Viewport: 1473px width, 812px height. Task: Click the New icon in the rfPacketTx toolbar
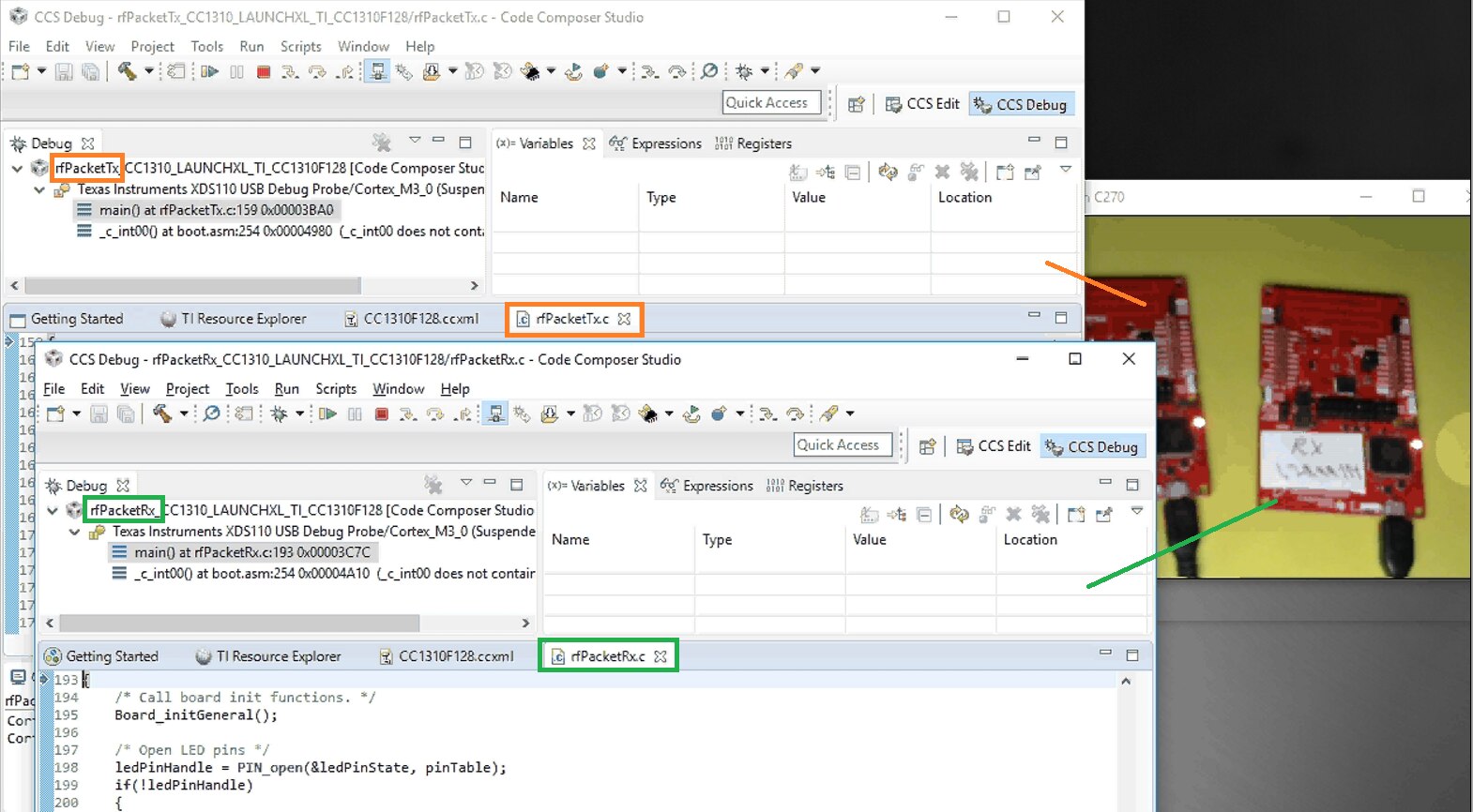(x=21, y=71)
